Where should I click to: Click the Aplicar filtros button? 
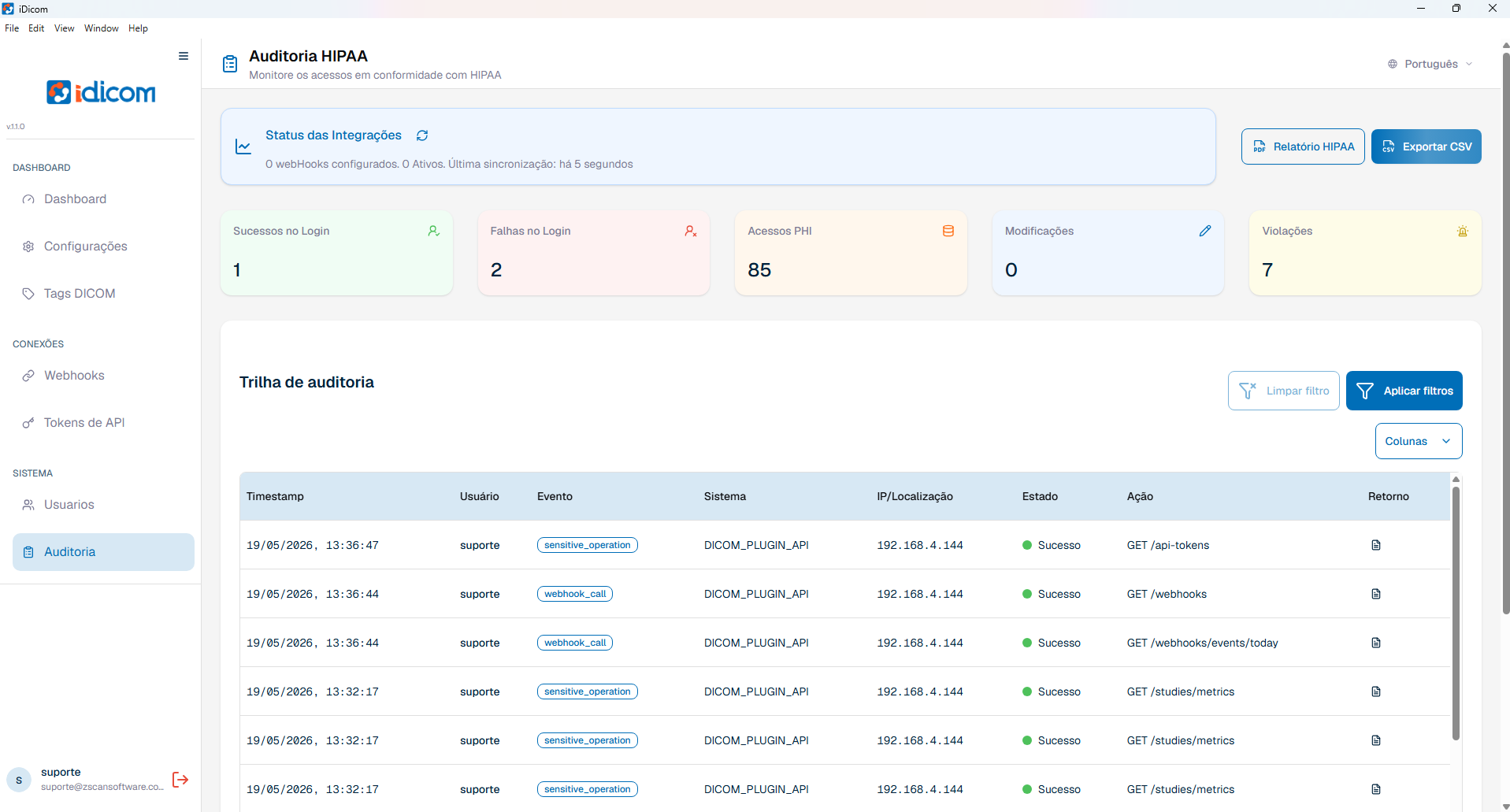[x=1404, y=391]
